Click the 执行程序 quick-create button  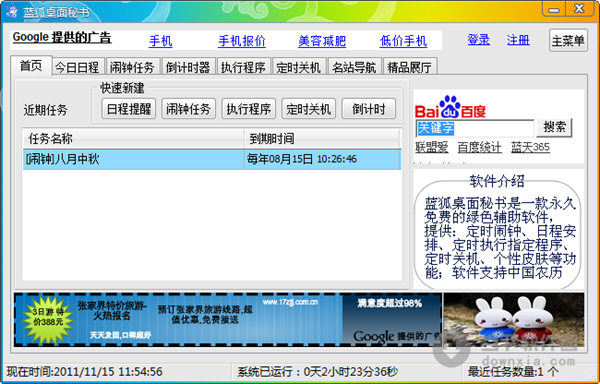249,109
